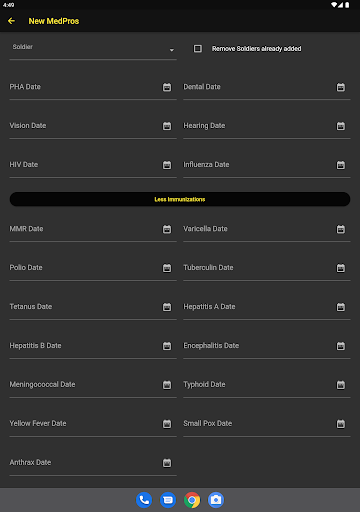
Task: Open calendar picker for Tetanus Date
Action: [167, 307]
